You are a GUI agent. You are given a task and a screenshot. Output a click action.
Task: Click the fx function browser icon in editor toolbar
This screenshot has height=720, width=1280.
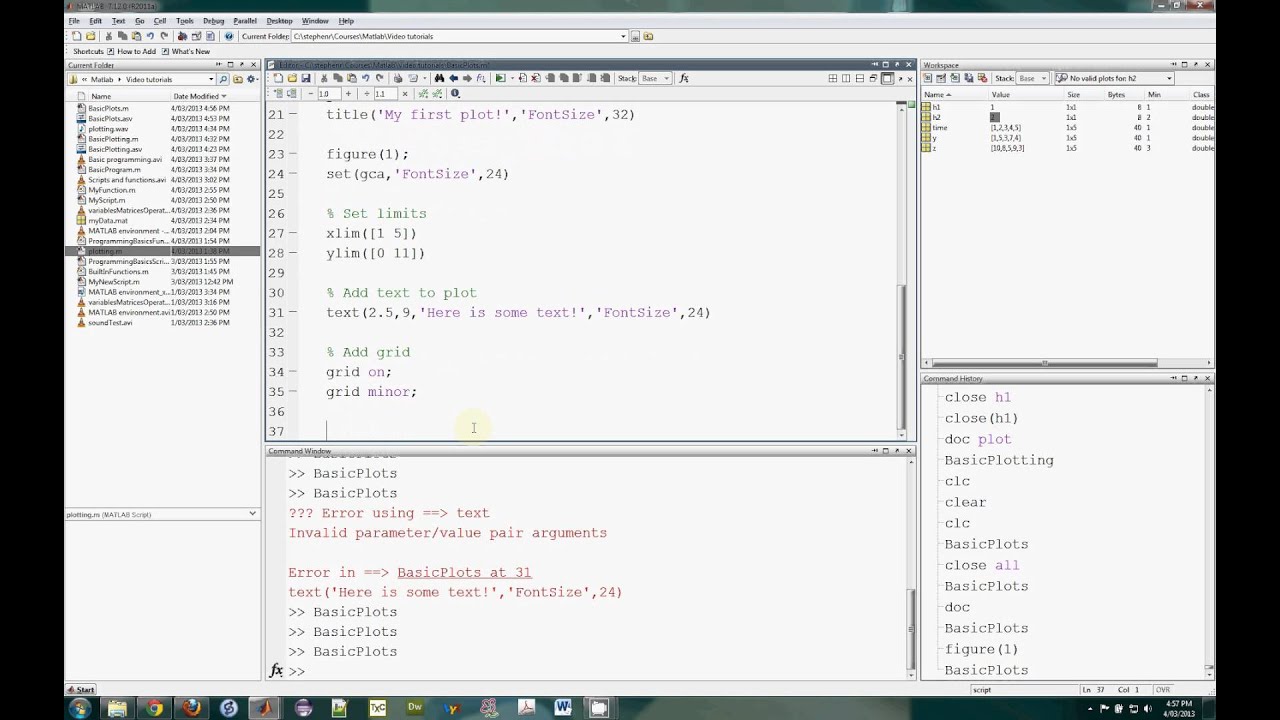[x=684, y=78]
